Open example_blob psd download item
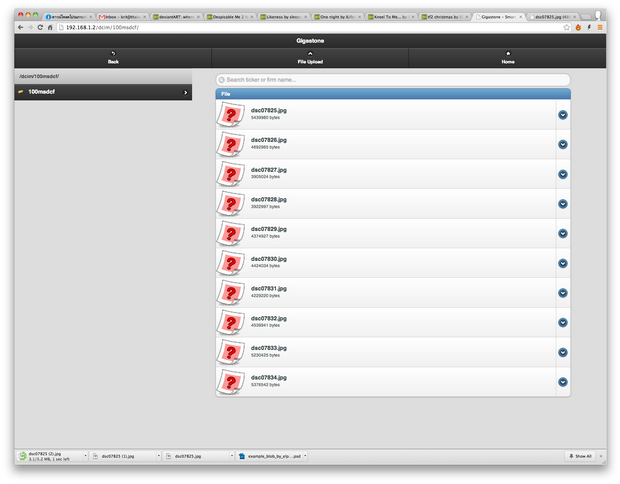The image size is (620, 484). (270, 456)
